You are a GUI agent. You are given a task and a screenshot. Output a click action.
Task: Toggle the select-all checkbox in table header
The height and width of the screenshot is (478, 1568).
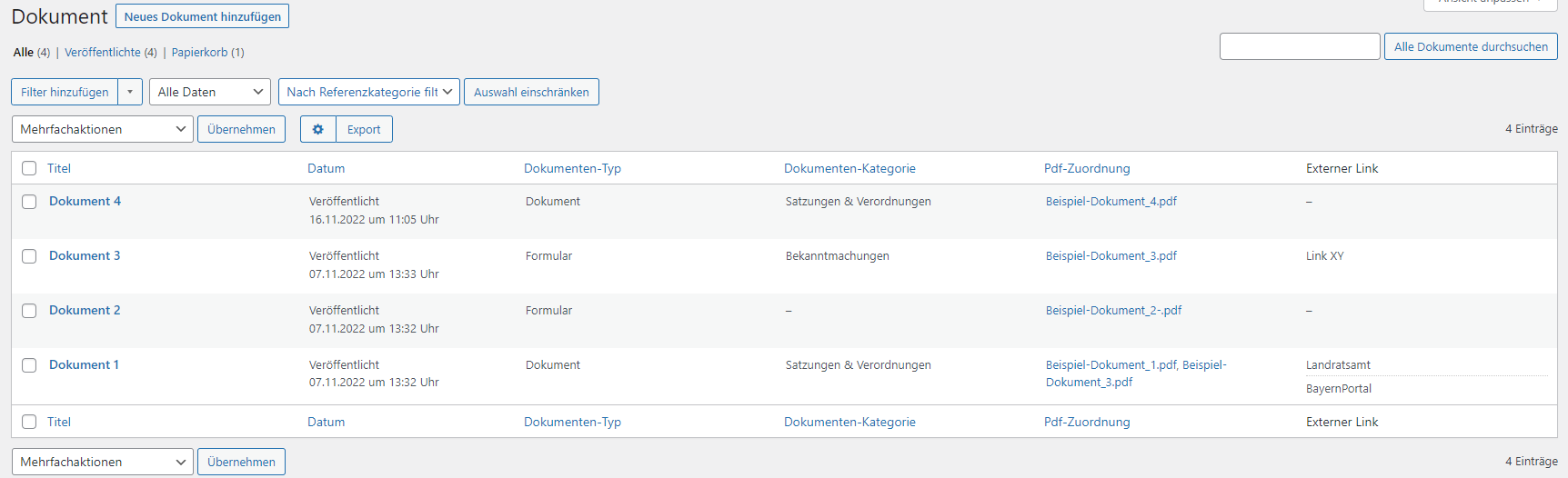pos(29,168)
